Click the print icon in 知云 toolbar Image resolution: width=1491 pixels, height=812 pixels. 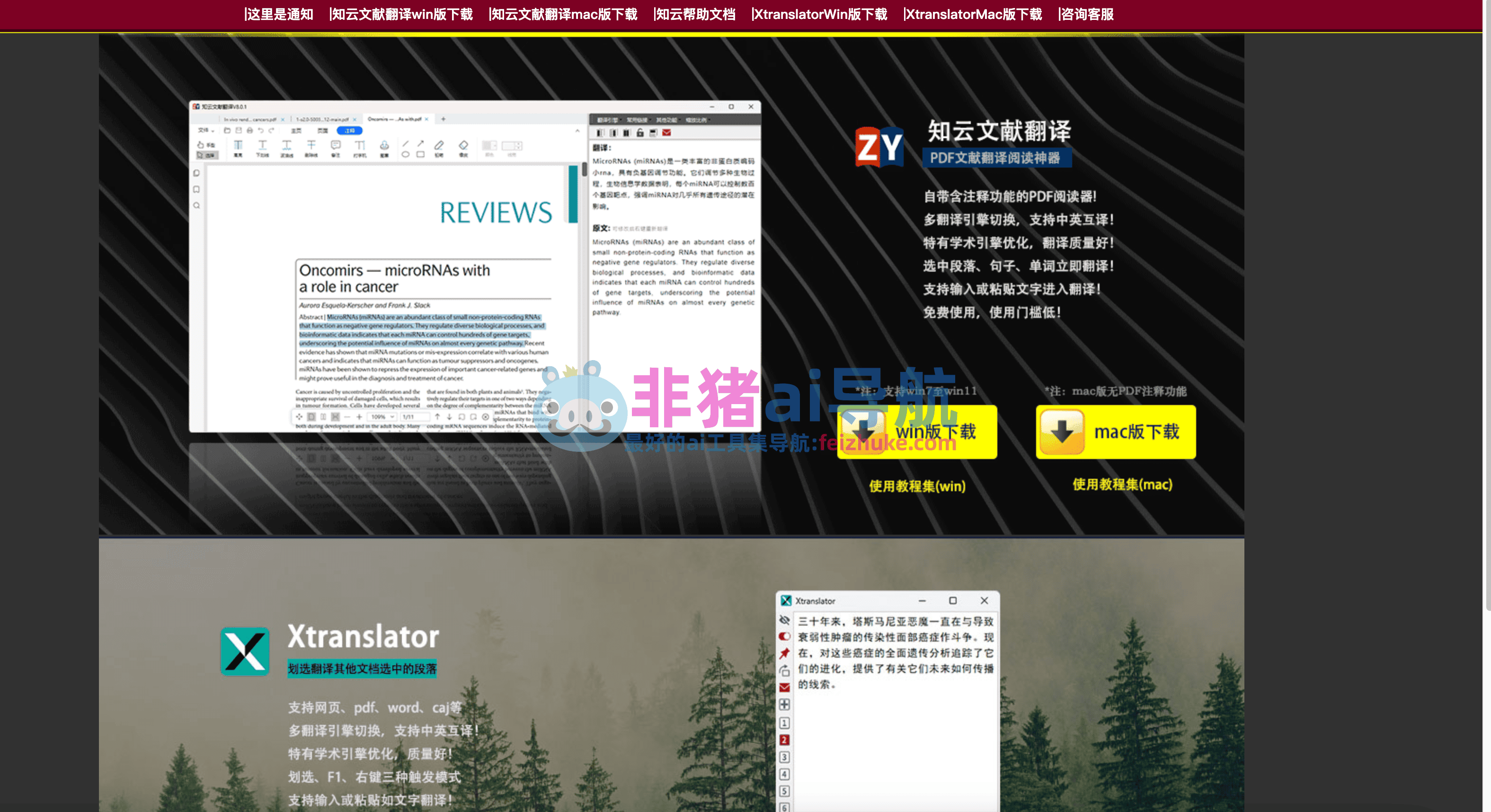(x=249, y=131)
